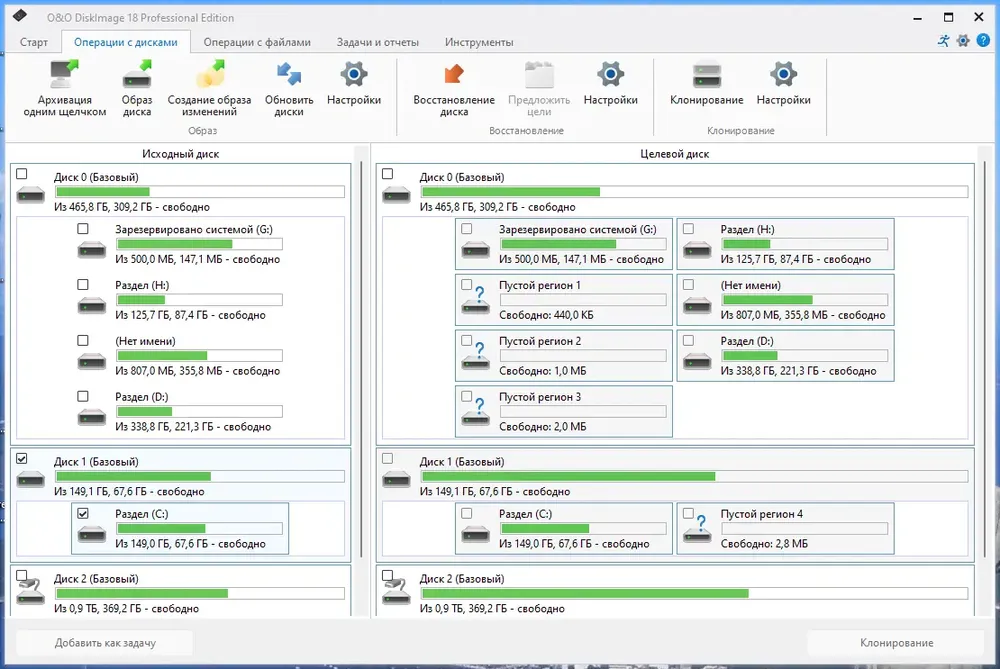Viewport: 1000px width, 669px height.
Task: Click target Disk 1 drive icon
Action: [396, 479]
